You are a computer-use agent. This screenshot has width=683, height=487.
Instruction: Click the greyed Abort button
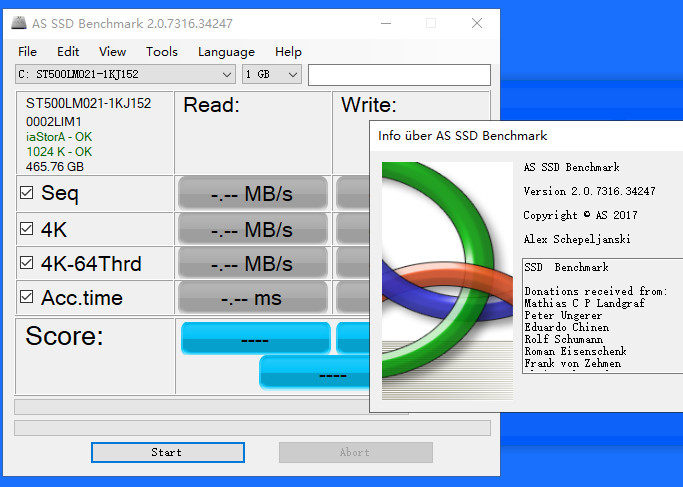[355, 452]
